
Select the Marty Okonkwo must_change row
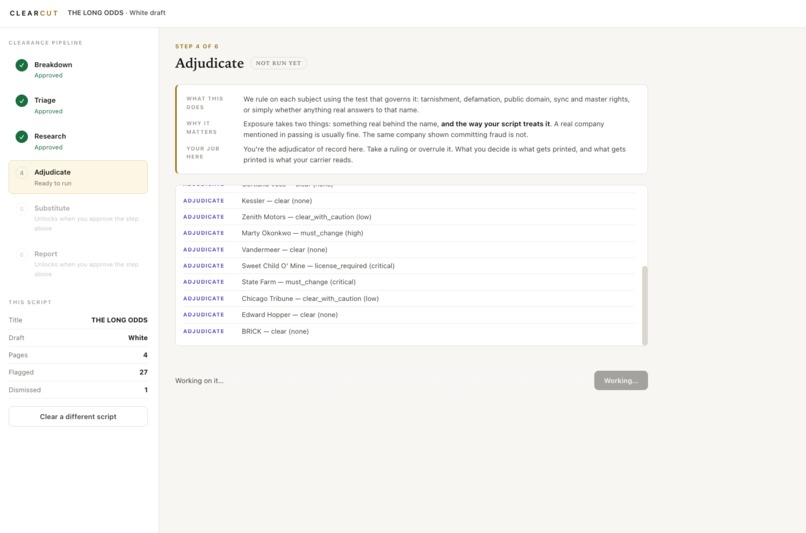point(409,233)
